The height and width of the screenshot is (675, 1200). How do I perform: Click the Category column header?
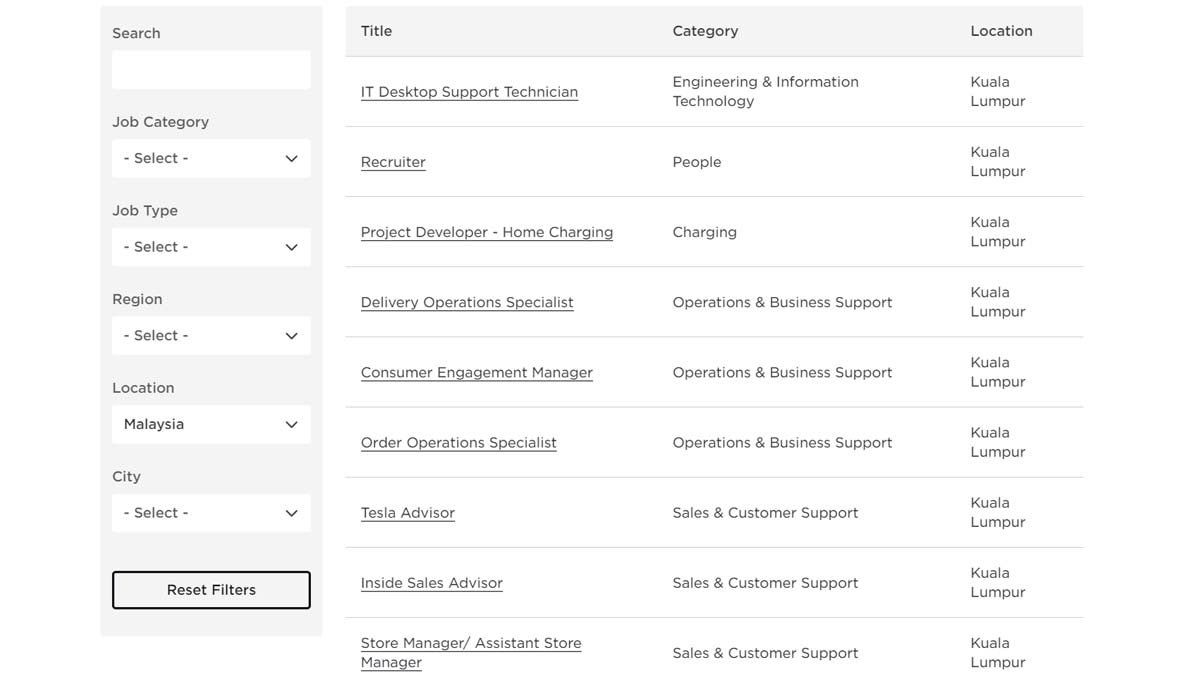(x=705, y=31)
